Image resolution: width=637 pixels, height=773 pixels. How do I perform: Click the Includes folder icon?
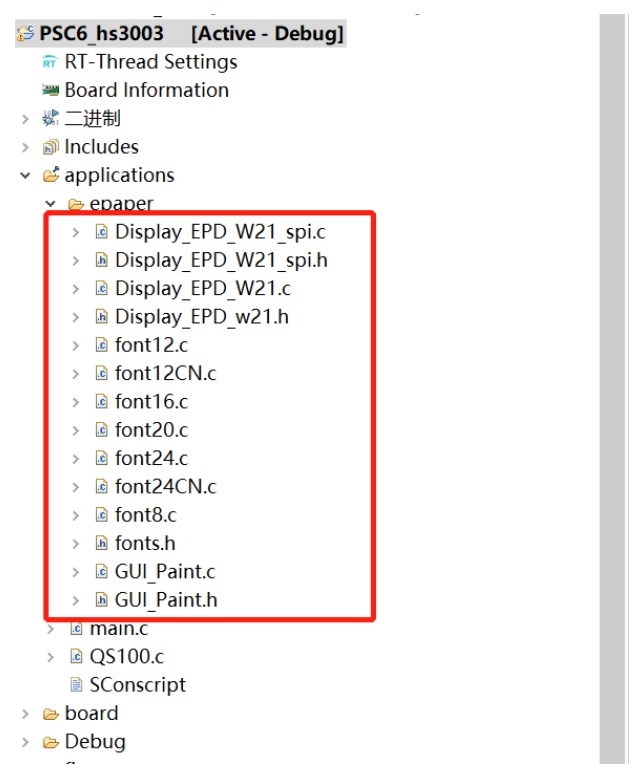(x=50, y=148)
